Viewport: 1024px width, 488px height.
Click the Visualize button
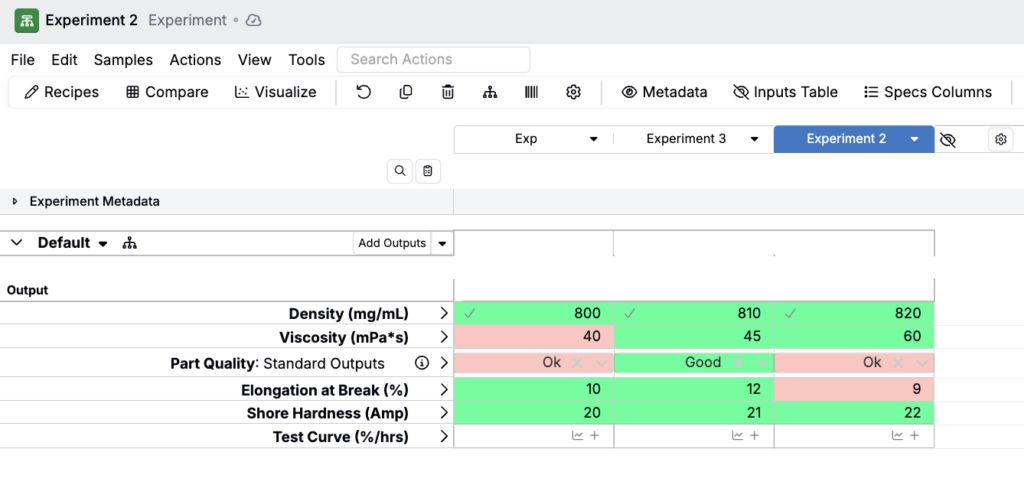coord(275,92)
